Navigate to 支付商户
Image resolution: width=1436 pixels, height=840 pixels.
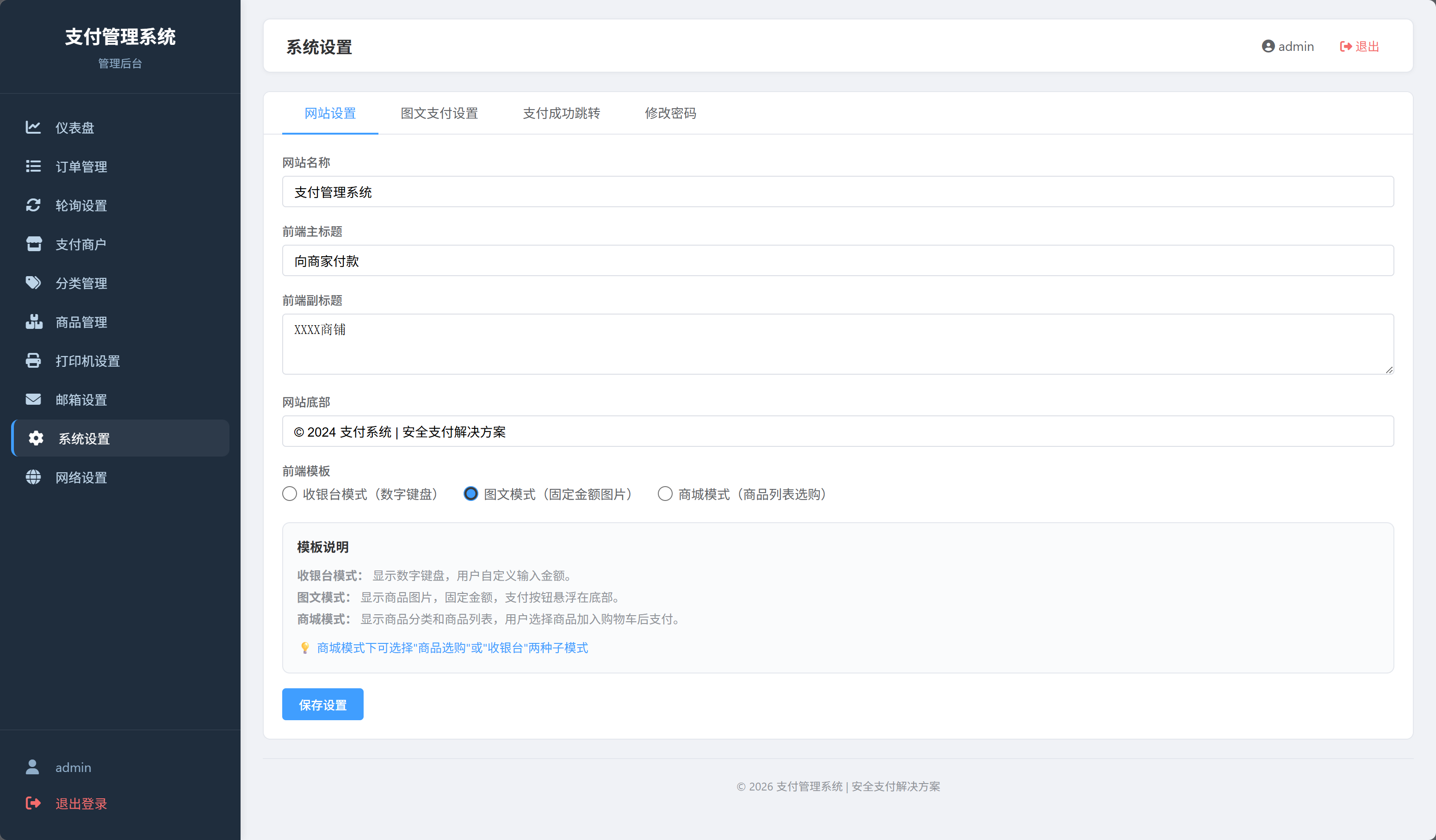click(x=120, y=244)
